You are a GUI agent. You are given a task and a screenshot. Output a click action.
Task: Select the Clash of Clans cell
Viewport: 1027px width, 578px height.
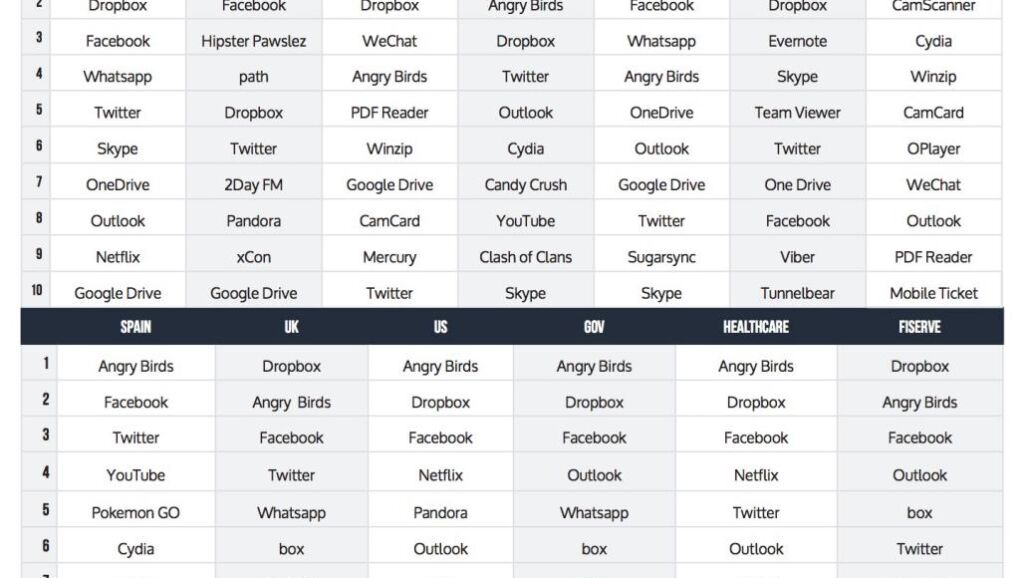(x=525, y=257)
